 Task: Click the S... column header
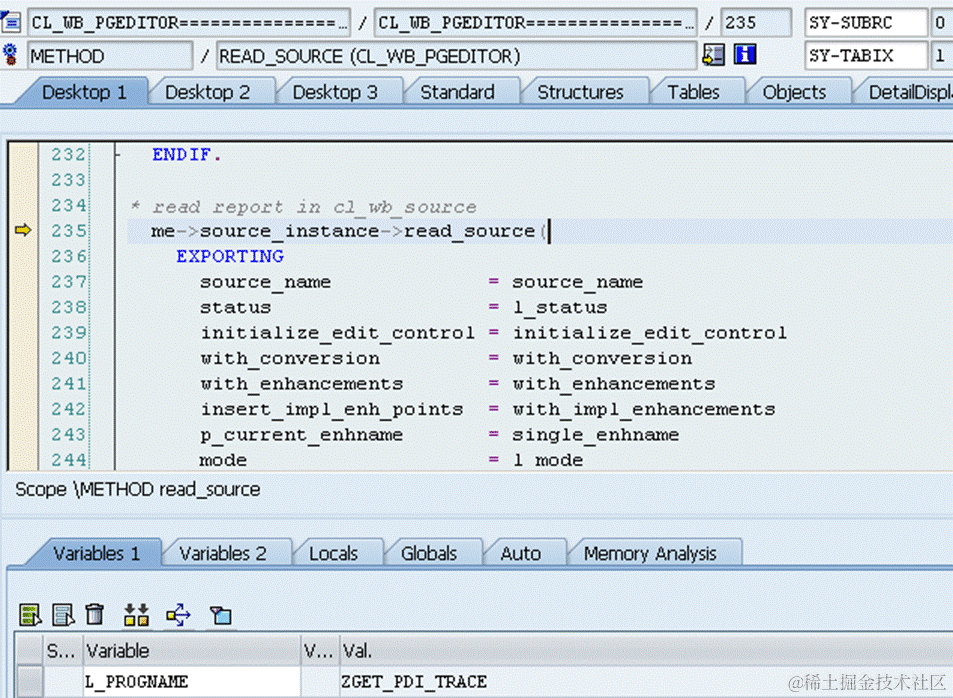pos(61,651)
